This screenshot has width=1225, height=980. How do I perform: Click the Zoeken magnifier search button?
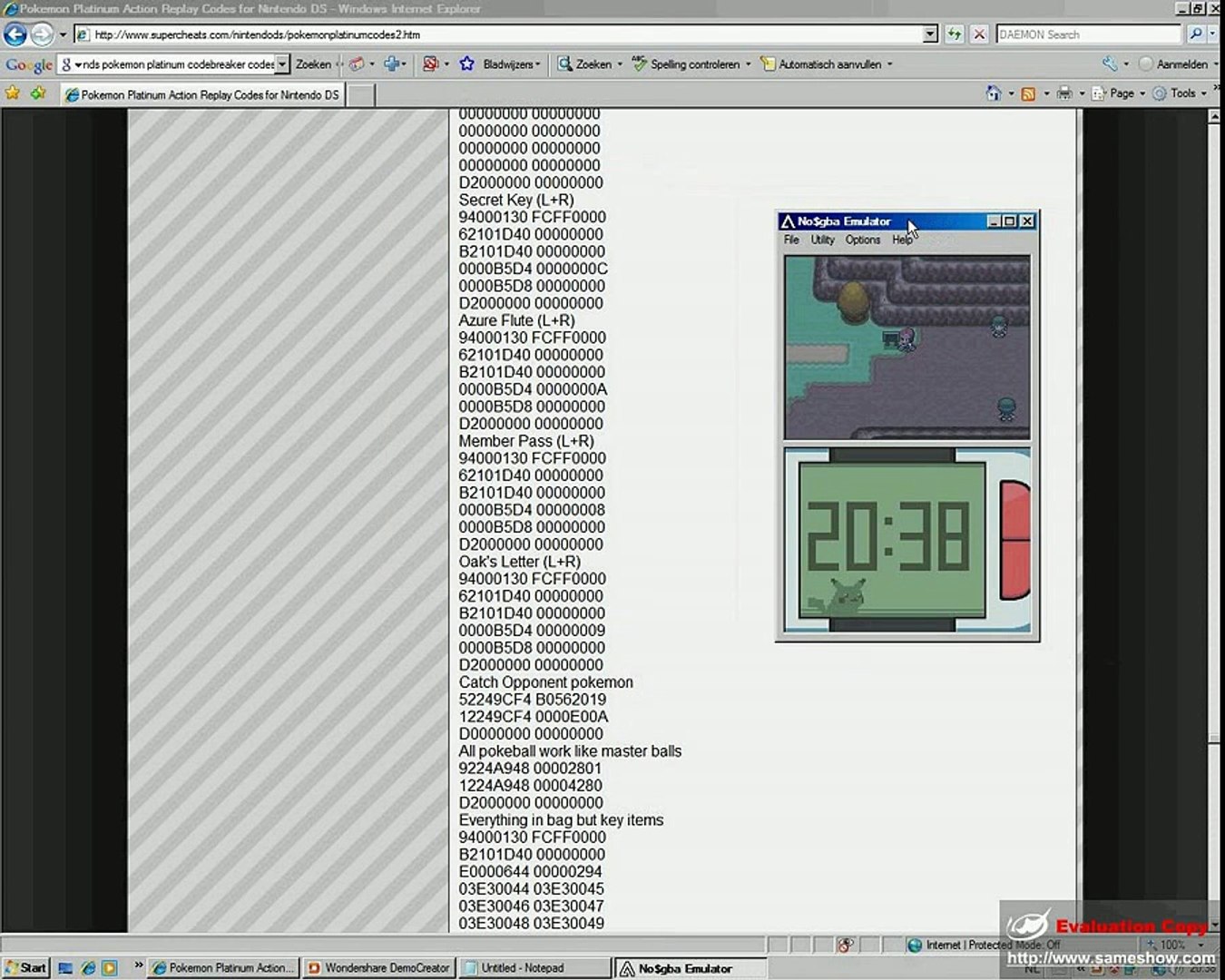pyautogui.click(x=584, y=64)
